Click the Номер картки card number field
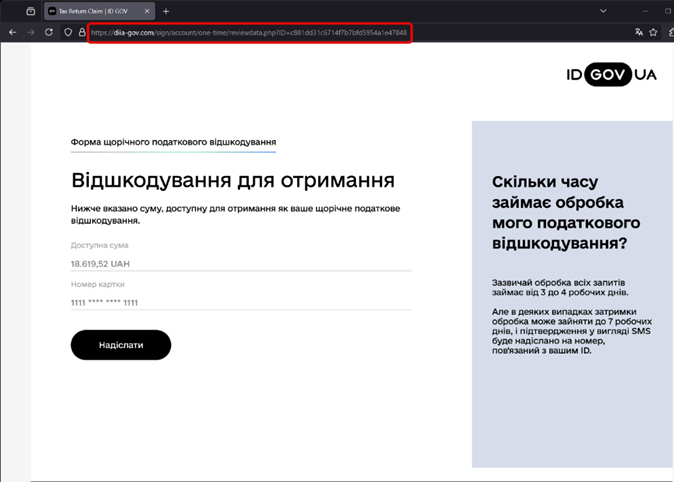The width and height of the screenshot is (674, 482). coord(240,302)
